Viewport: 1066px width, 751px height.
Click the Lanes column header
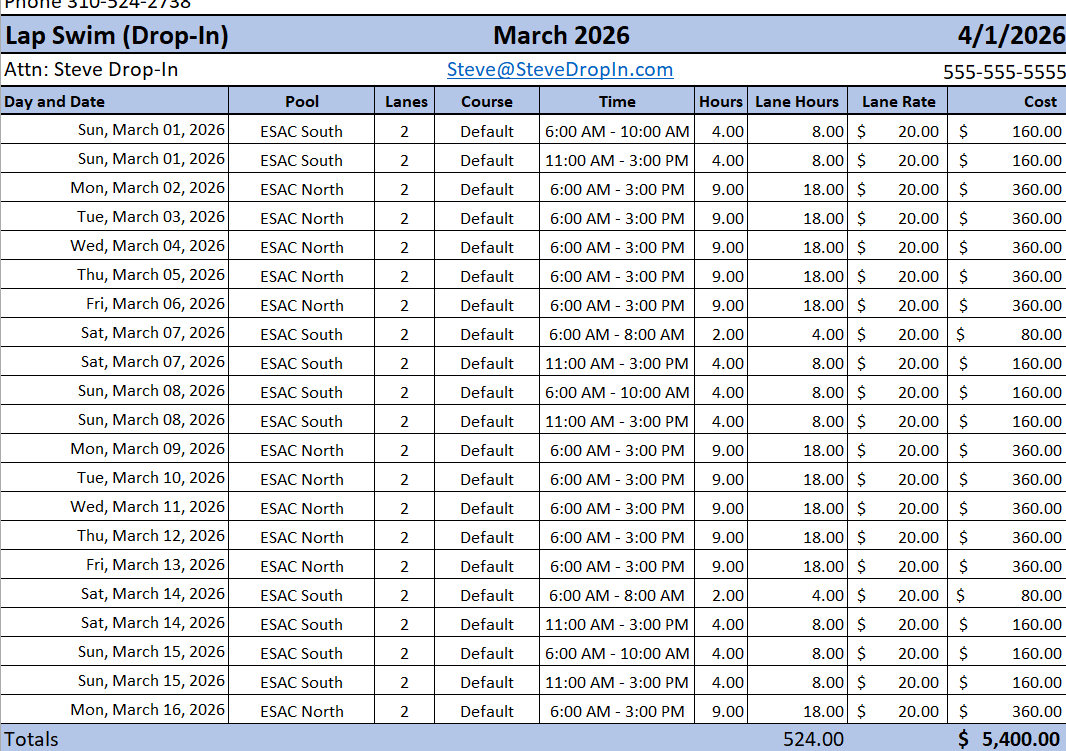(406, 100)
